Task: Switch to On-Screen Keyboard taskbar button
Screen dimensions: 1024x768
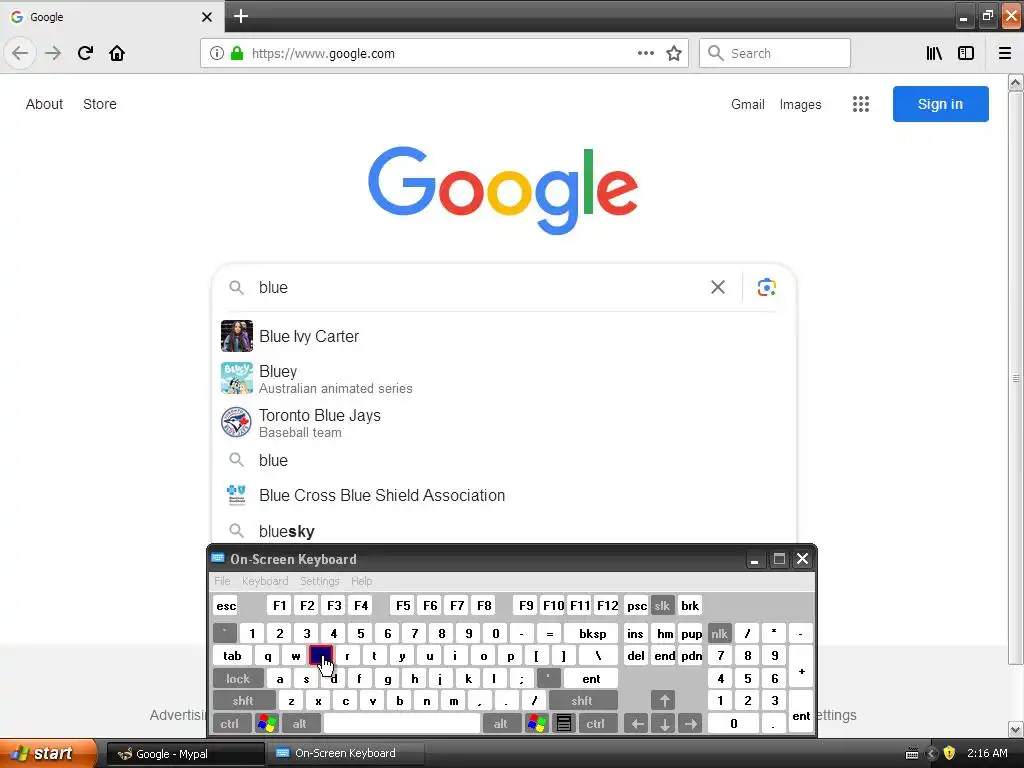Action: [346, 754]
